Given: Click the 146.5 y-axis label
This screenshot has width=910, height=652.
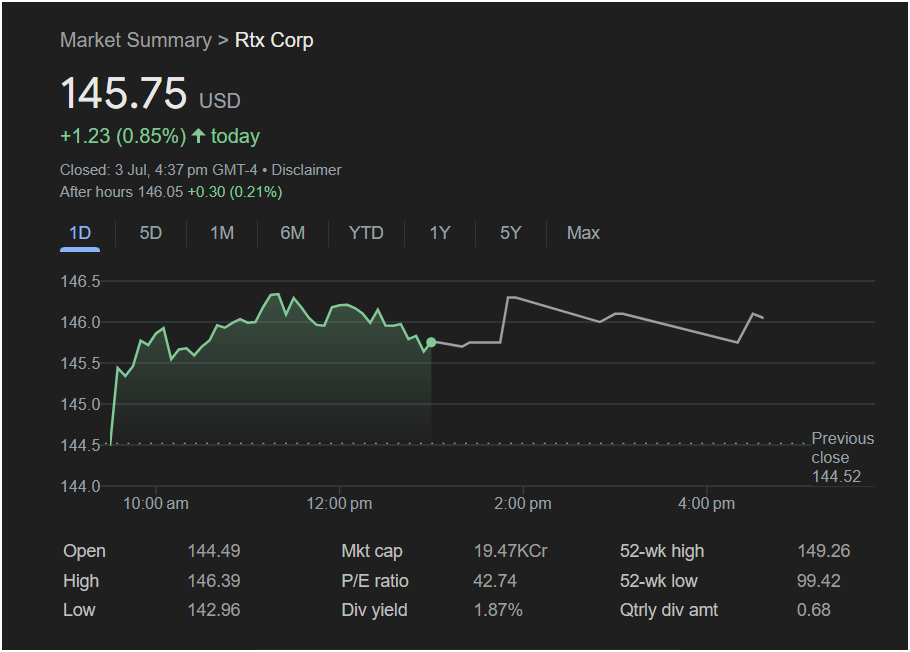Looking at the screenshot, I should (81, 282).
